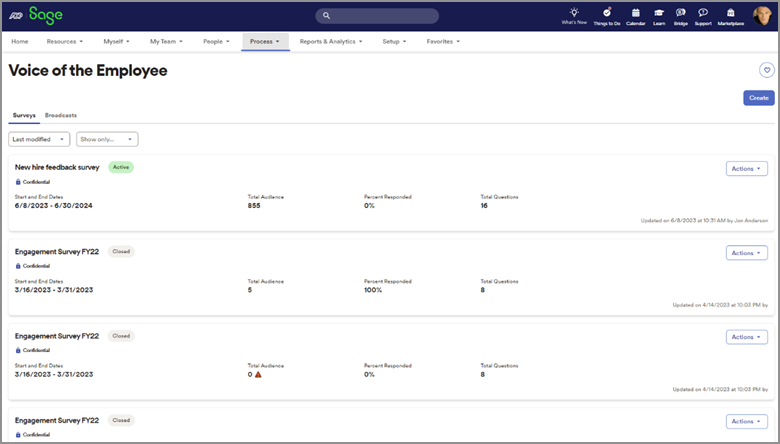Open the Support chat icon
Screen dimensions: 780x444
tap(703, 14)
